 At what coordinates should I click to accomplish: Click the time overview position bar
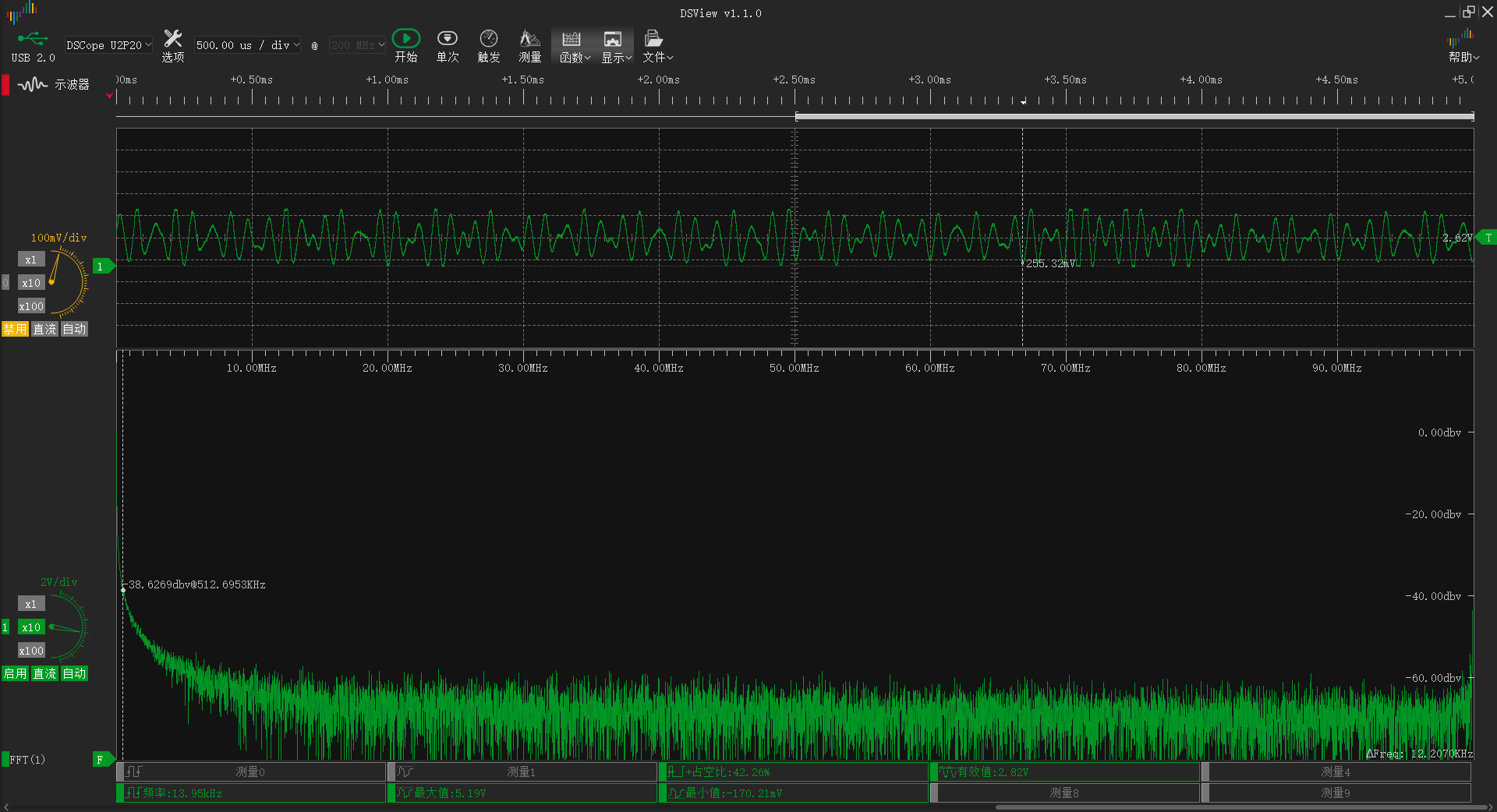click(1134, 117)
